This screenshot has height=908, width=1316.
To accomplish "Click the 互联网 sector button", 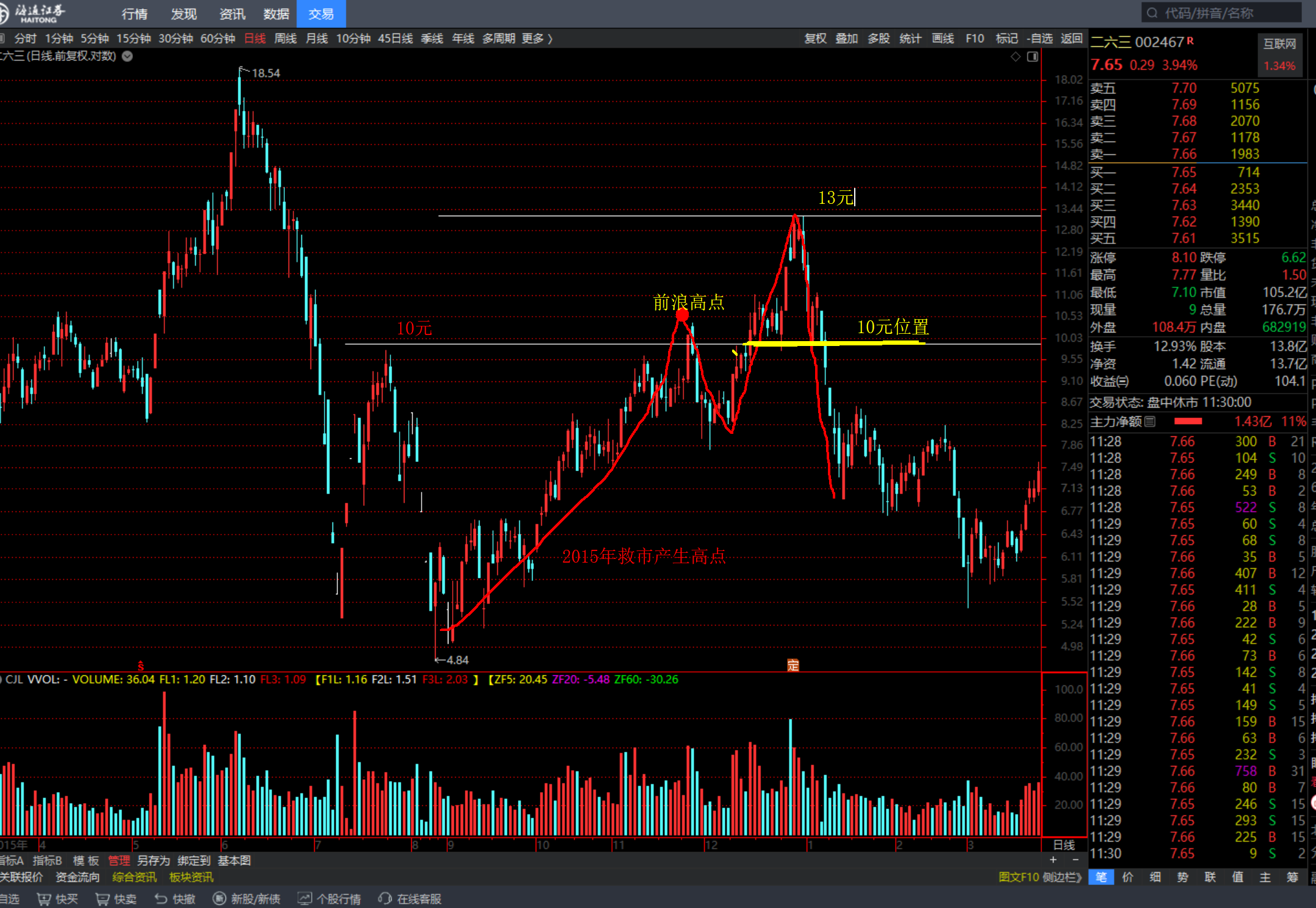I will point(1279,44).
